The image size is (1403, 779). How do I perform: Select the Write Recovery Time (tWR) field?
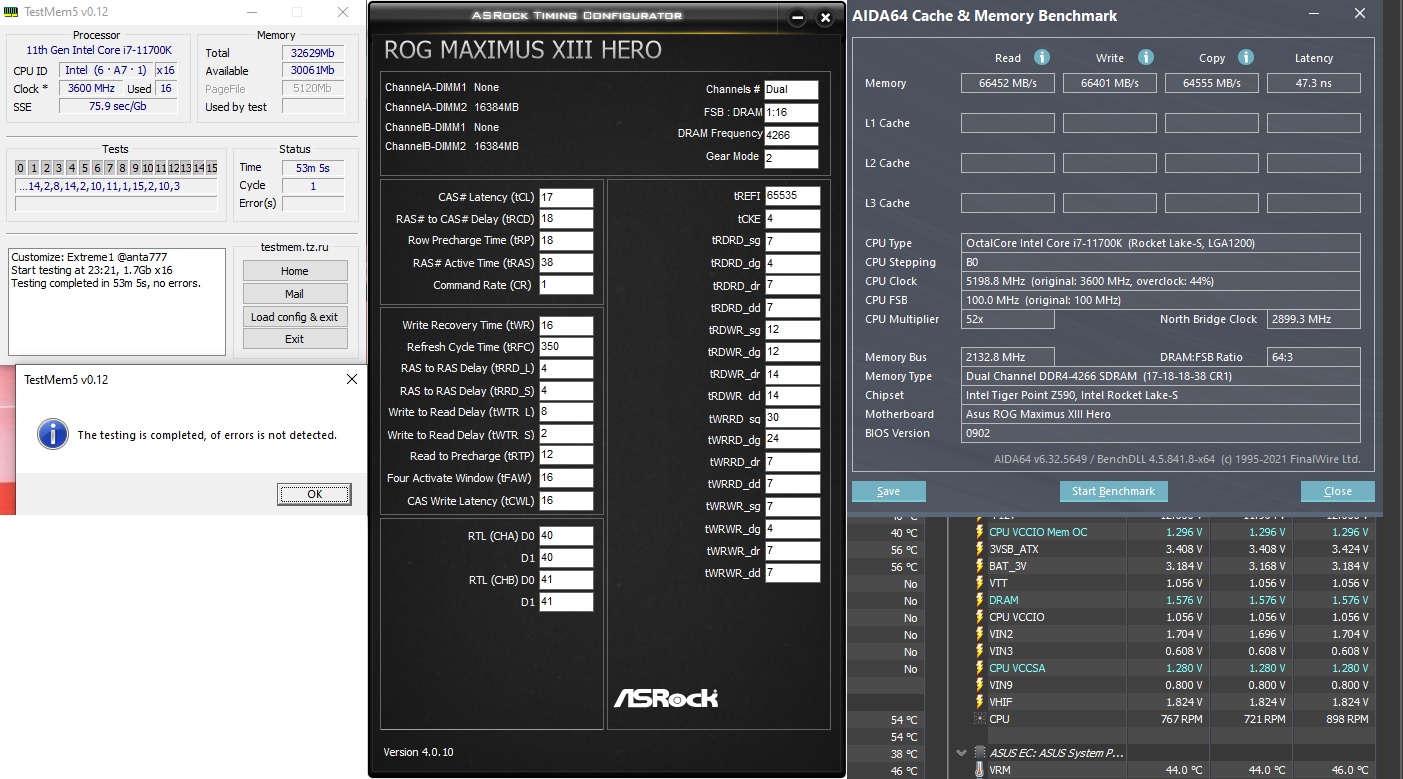[x=566, y=326]
